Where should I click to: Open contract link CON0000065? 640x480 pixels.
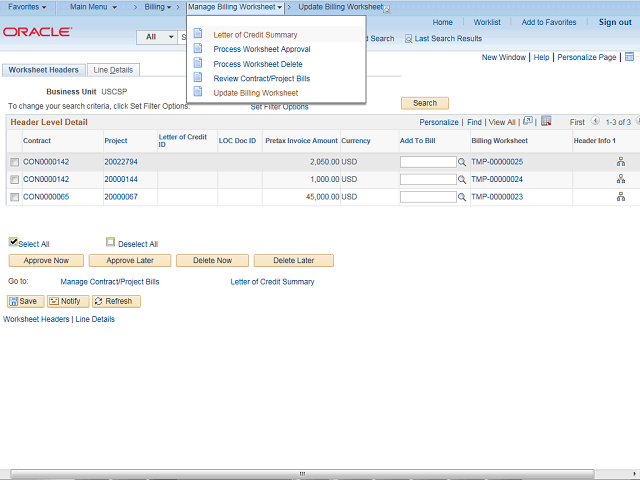click(x=46, y=197)
